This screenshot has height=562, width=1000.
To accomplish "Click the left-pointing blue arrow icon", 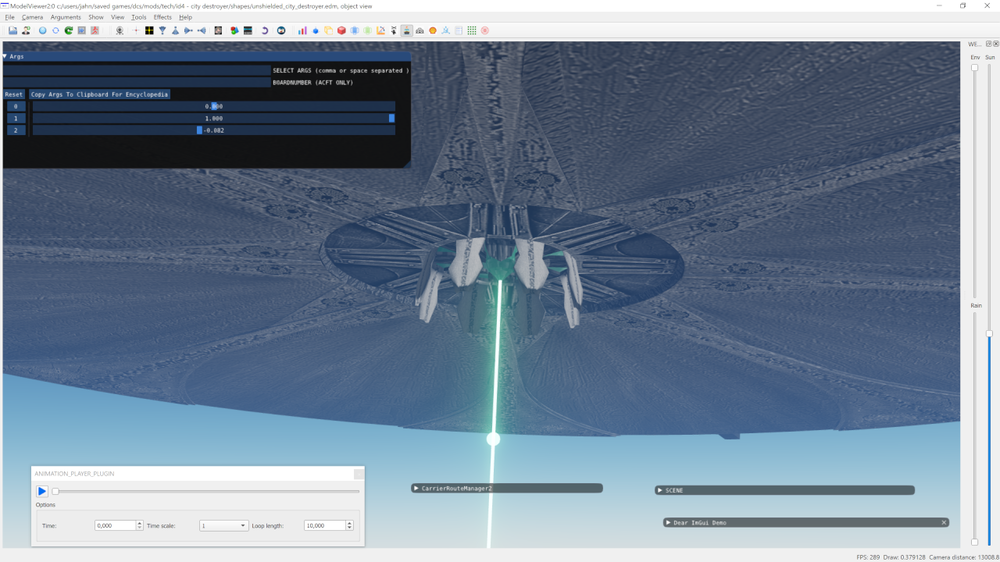I will [202, 31].
